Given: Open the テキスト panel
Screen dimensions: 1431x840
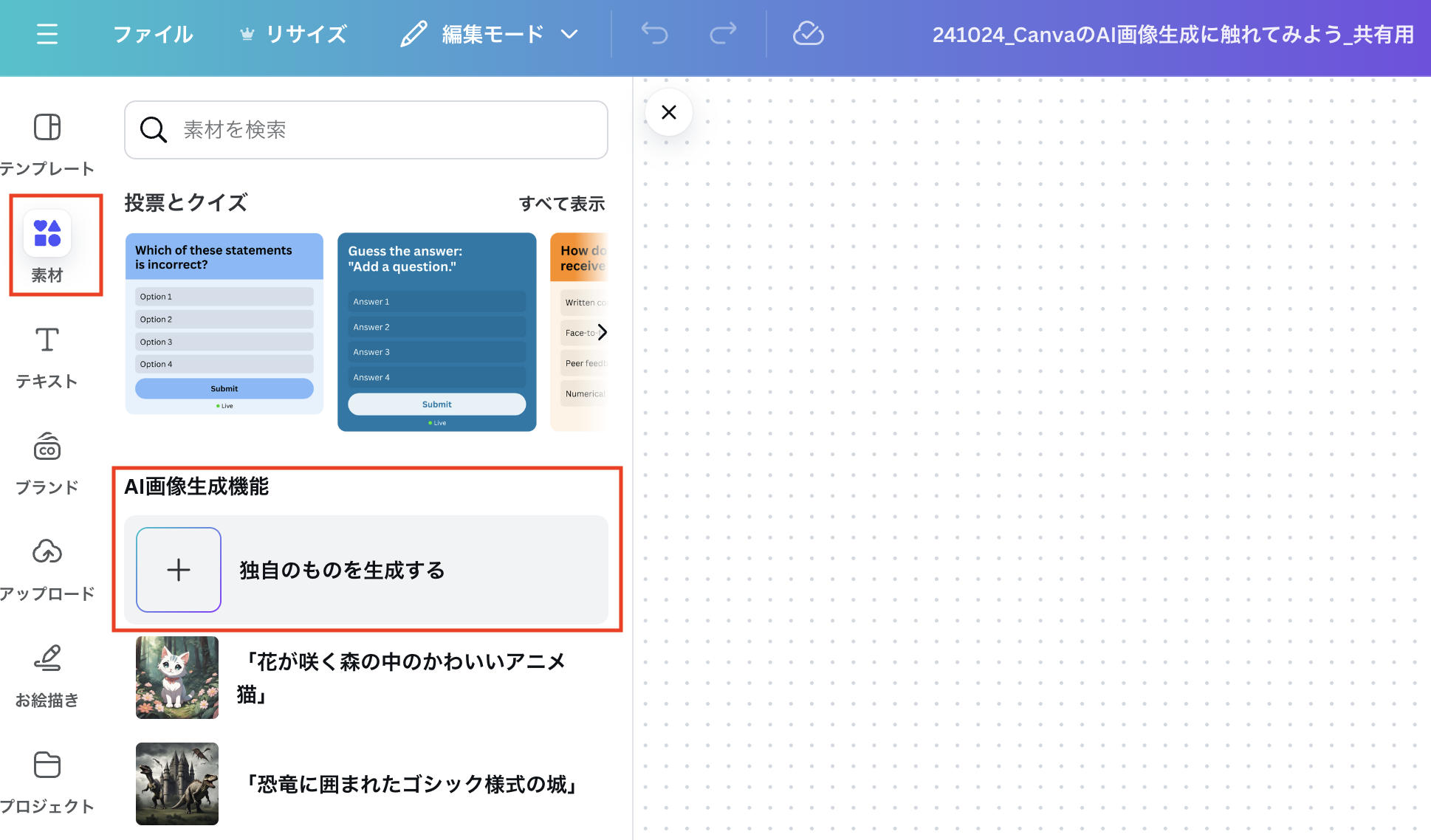Looking at the screenshot, I should 47,358.
